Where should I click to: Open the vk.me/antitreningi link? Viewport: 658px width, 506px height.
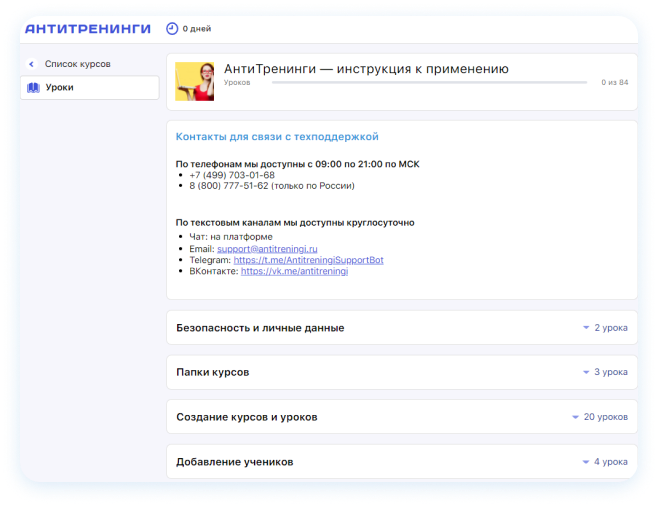coord(295,271)
